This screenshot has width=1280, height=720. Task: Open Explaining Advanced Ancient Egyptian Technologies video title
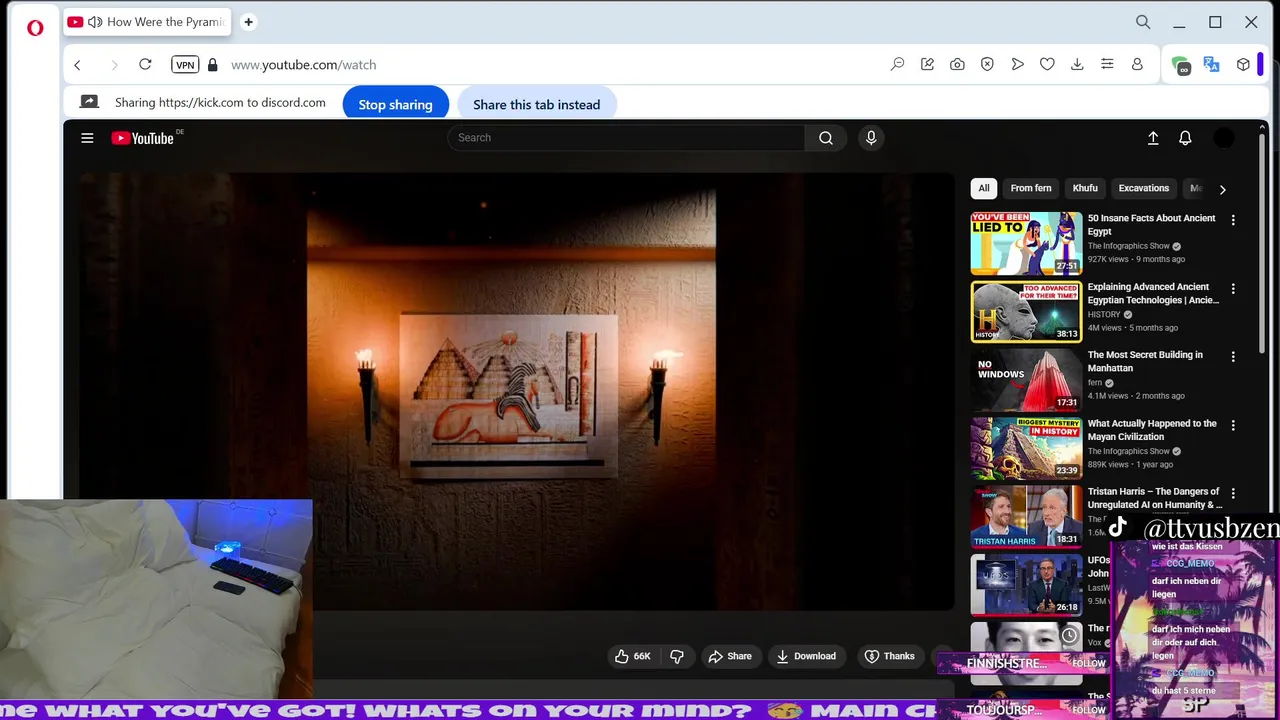pyautogui.click(x=1153, y=293)
